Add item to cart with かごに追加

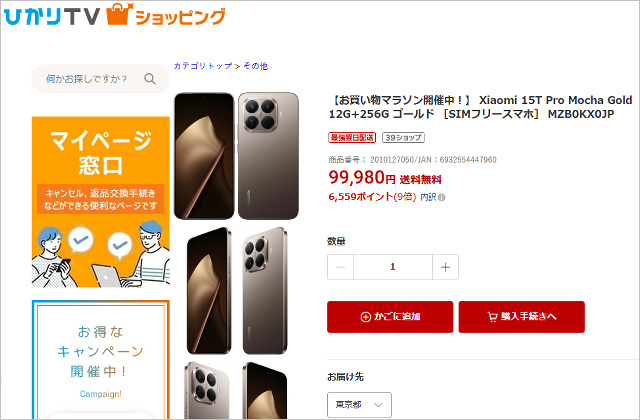[x=390, y=317]
